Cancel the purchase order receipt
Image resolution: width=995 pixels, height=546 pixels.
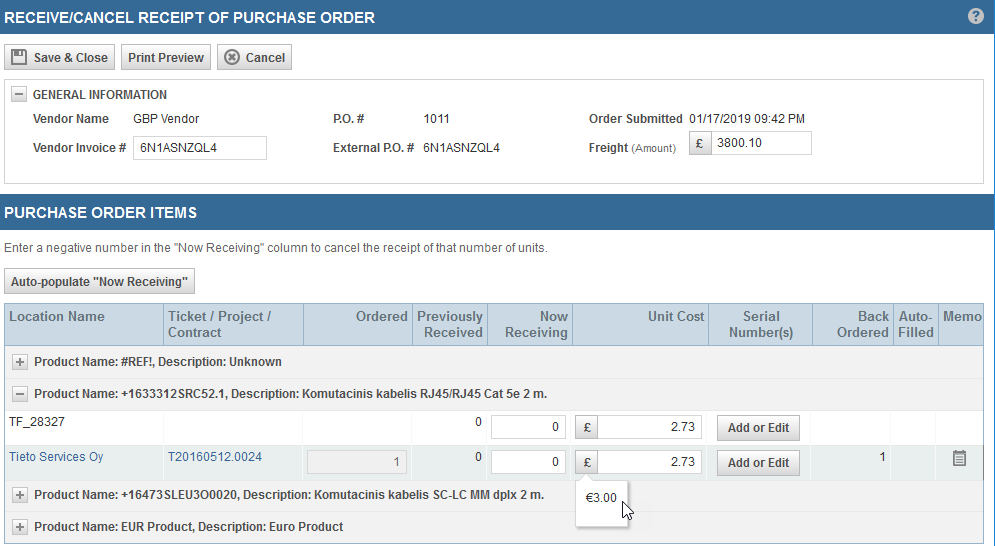(255, 58)
